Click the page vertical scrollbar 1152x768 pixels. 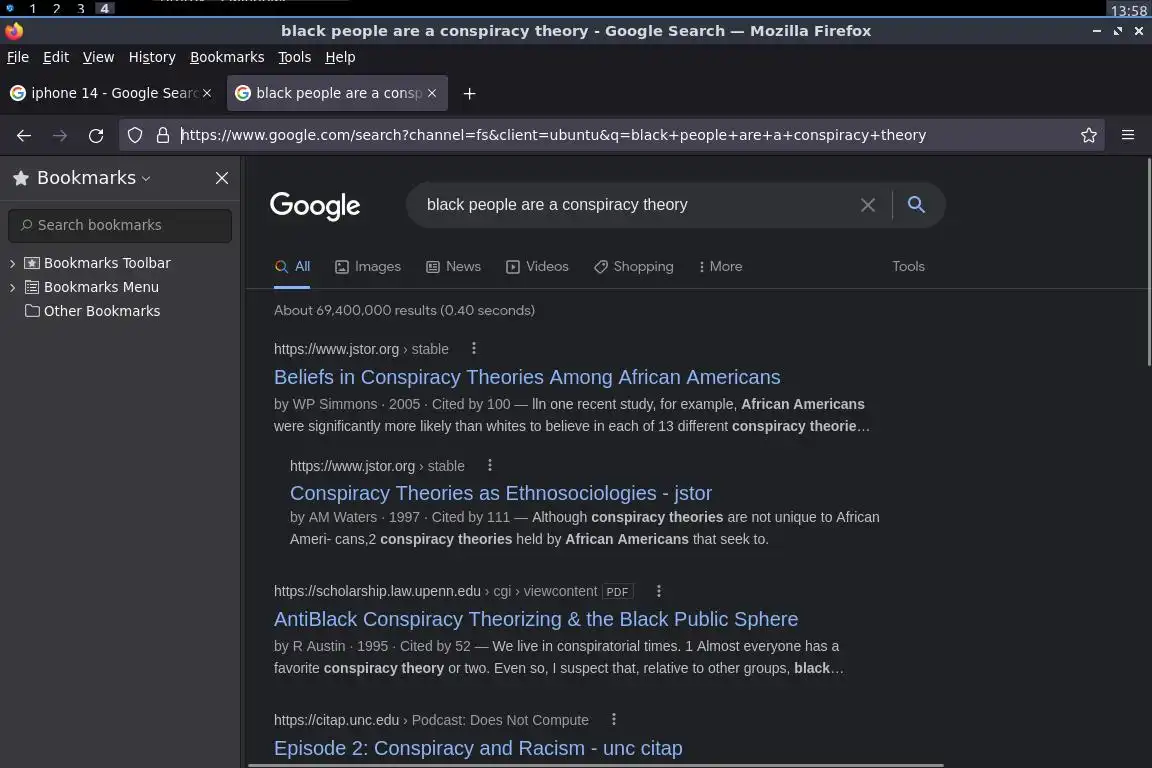(1148, 262)
